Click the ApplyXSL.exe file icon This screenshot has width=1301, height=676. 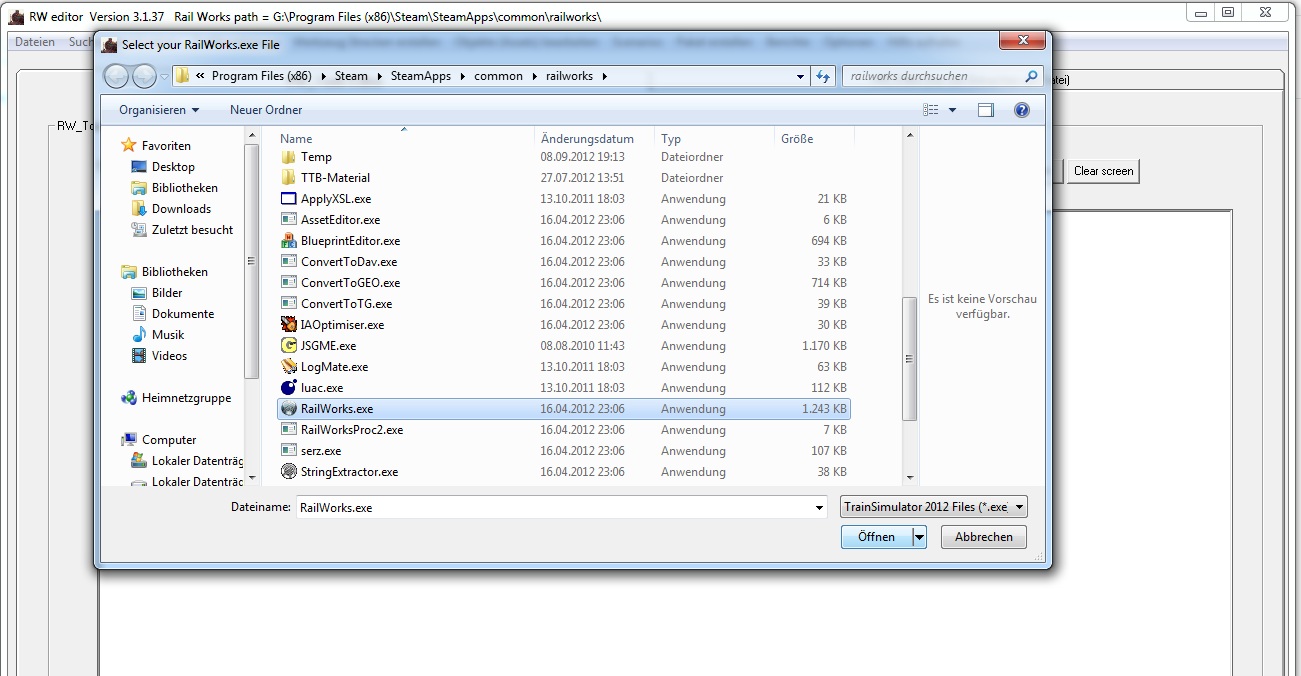pos(289,199)
